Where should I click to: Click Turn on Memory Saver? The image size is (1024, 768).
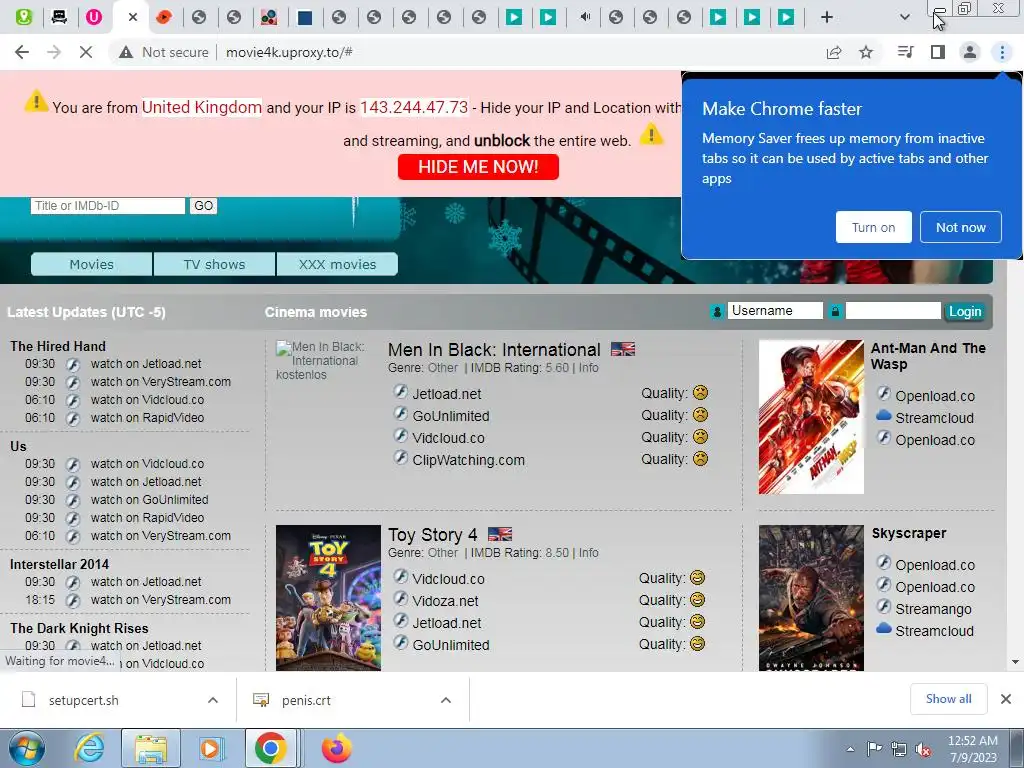(873, 227)
